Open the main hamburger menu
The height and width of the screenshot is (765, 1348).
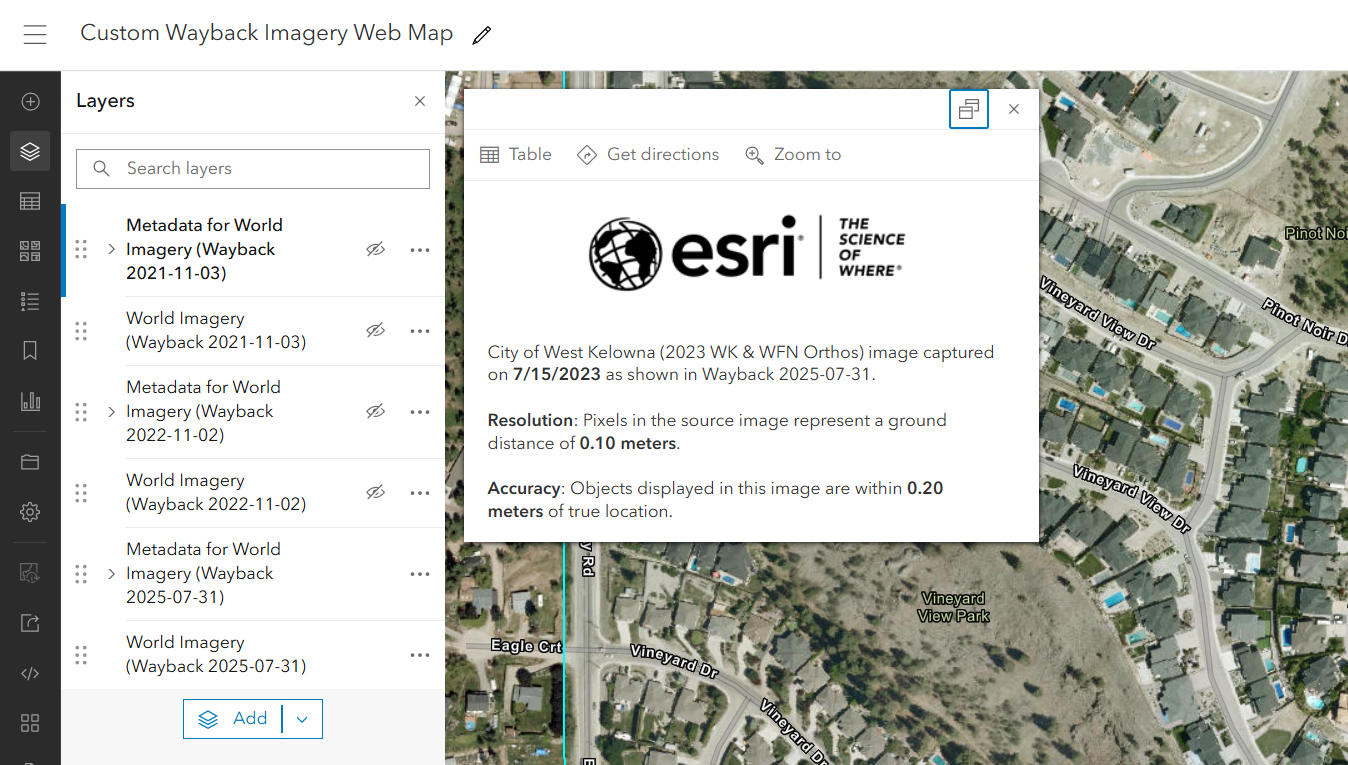point(35,35)
